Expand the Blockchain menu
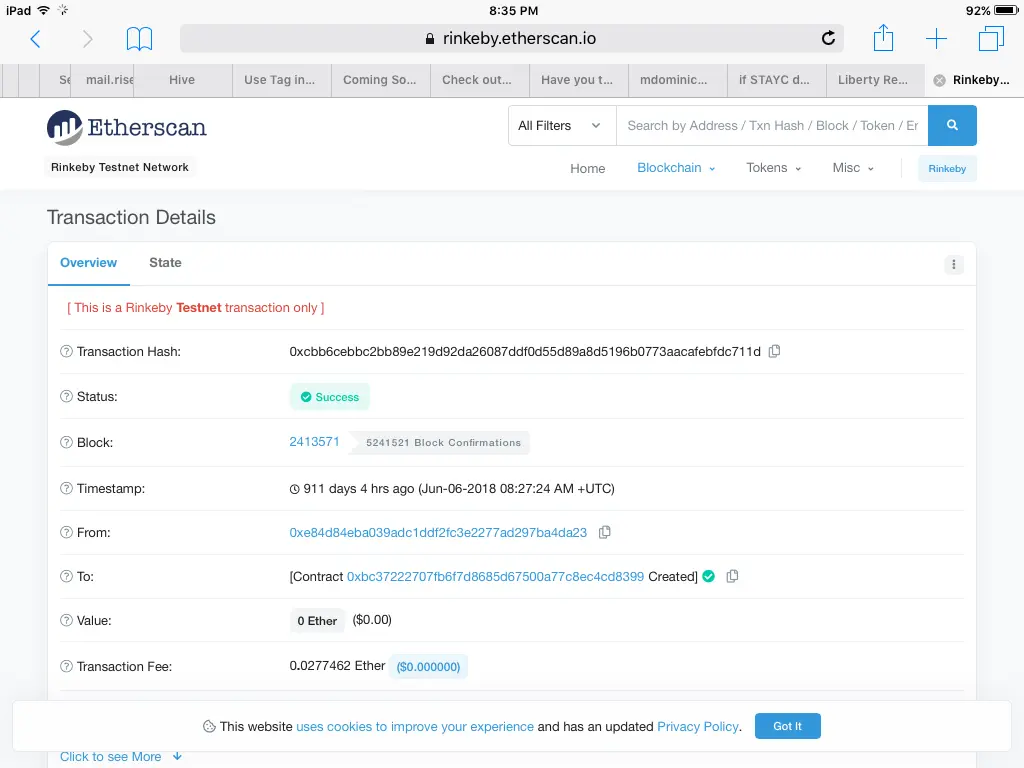 pyautogui.click(x=676, y=168)
